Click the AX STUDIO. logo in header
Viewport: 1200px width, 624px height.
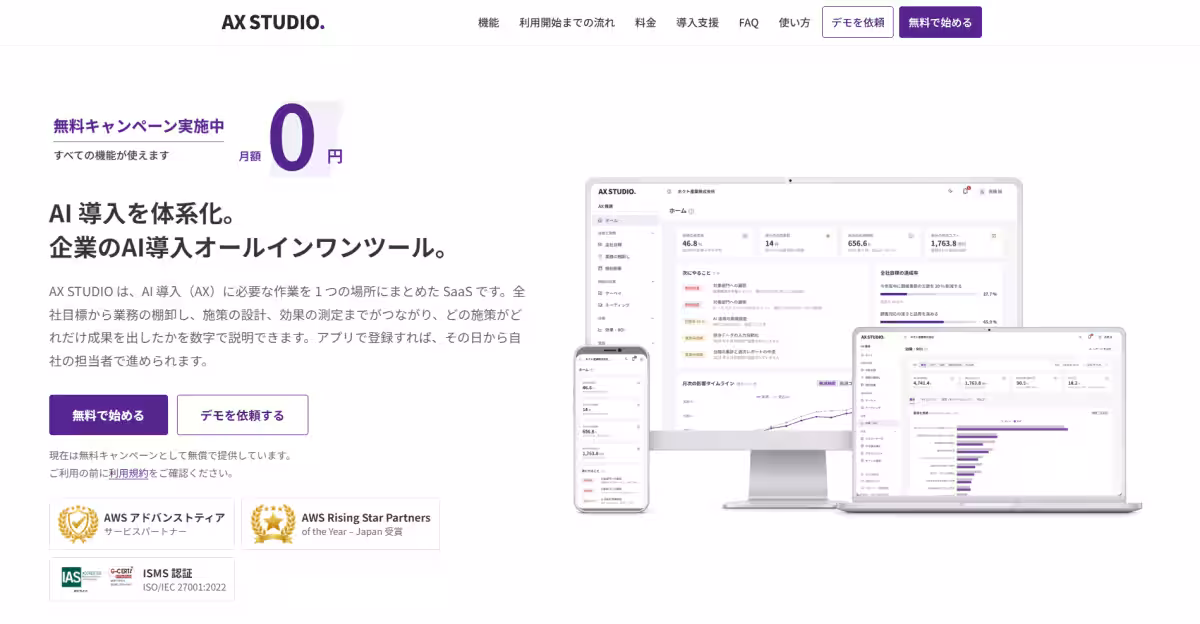click(x=273, y=22)
